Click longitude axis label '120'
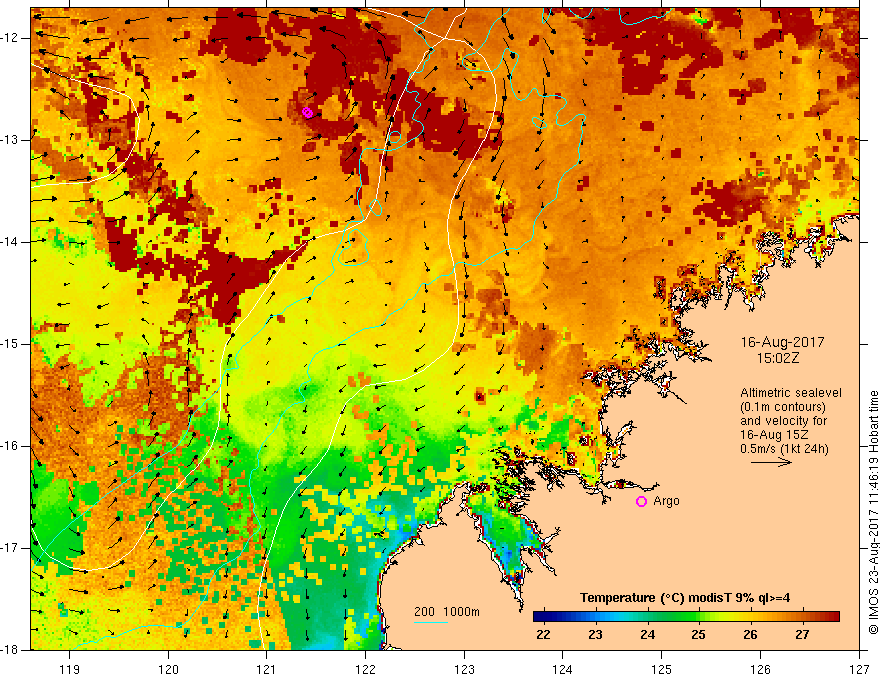Image resolution: width=880 pixels, height=680 pixels. [x=168, y=669]
